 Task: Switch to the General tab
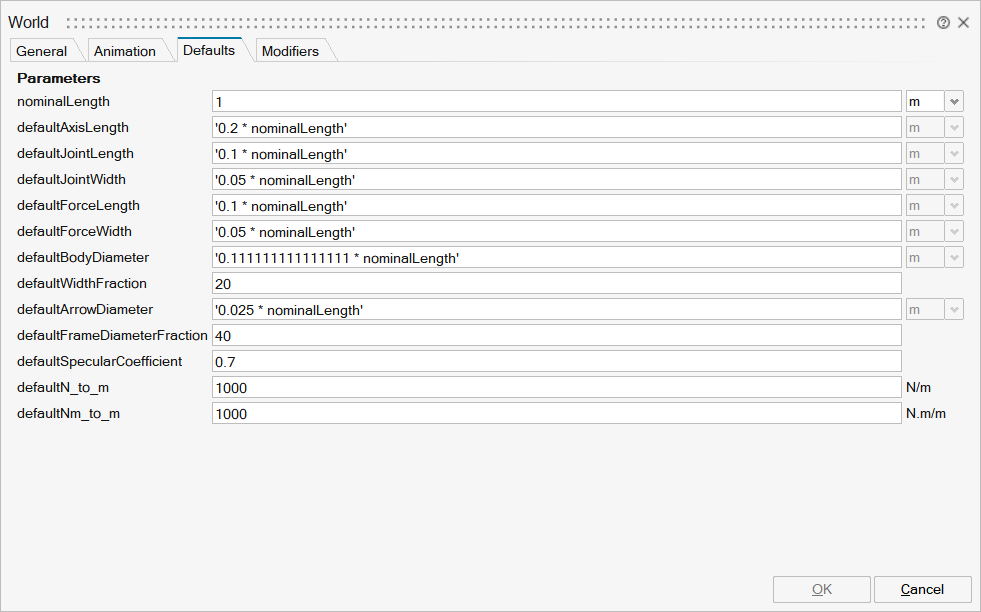click(42, 51)
